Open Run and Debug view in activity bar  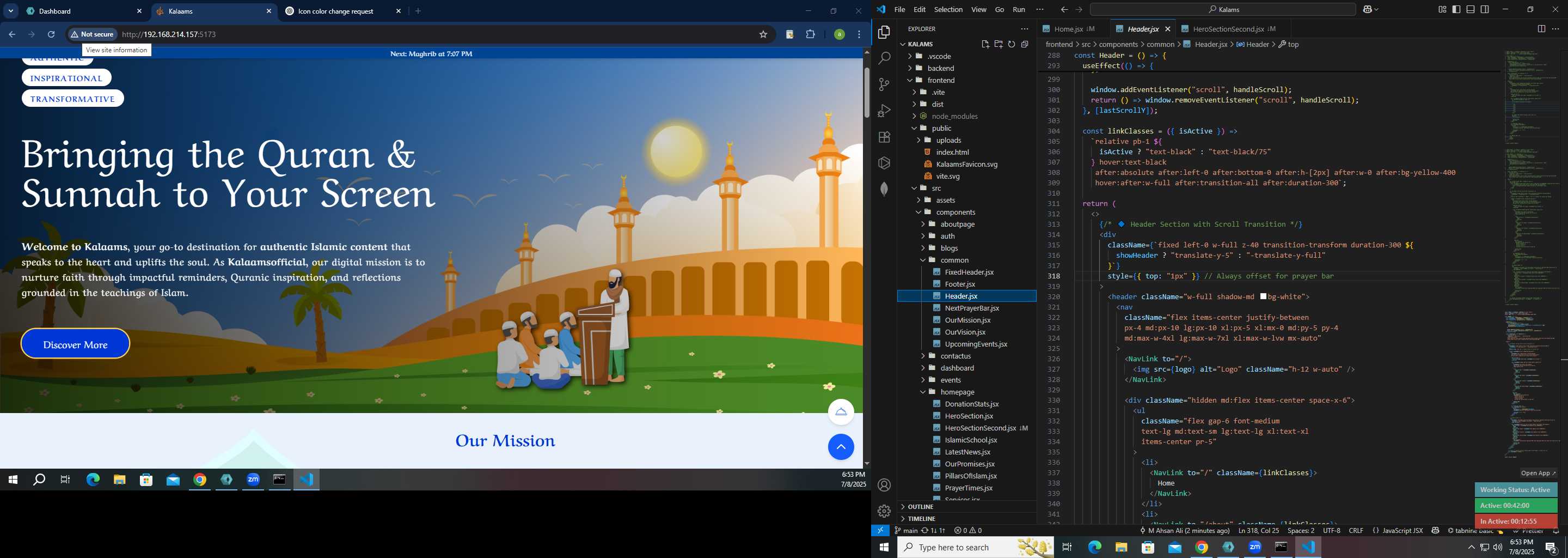click(884, 111)
